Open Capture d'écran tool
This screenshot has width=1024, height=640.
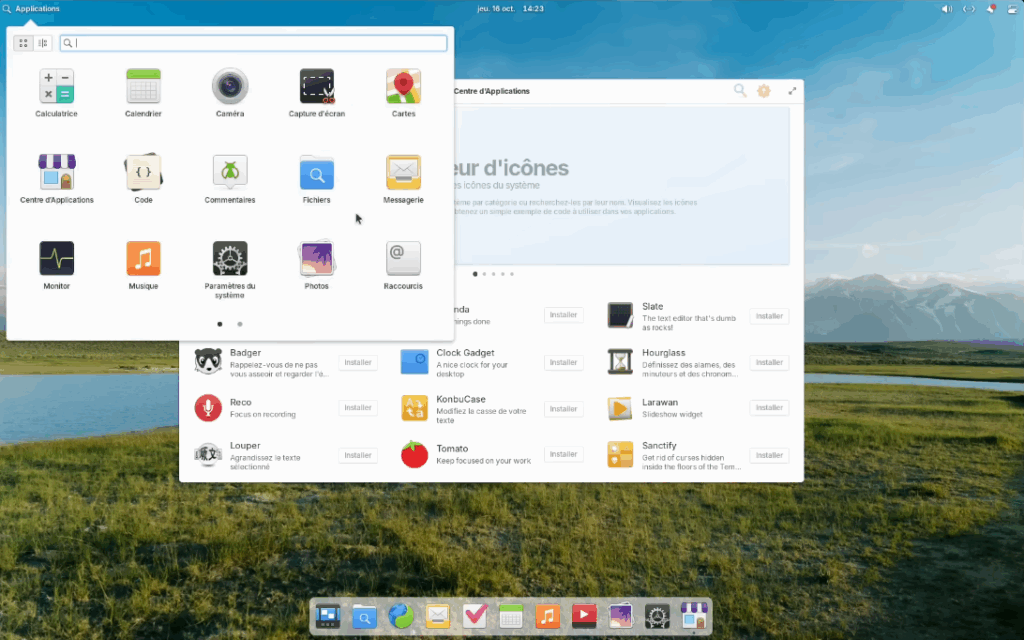316,88
